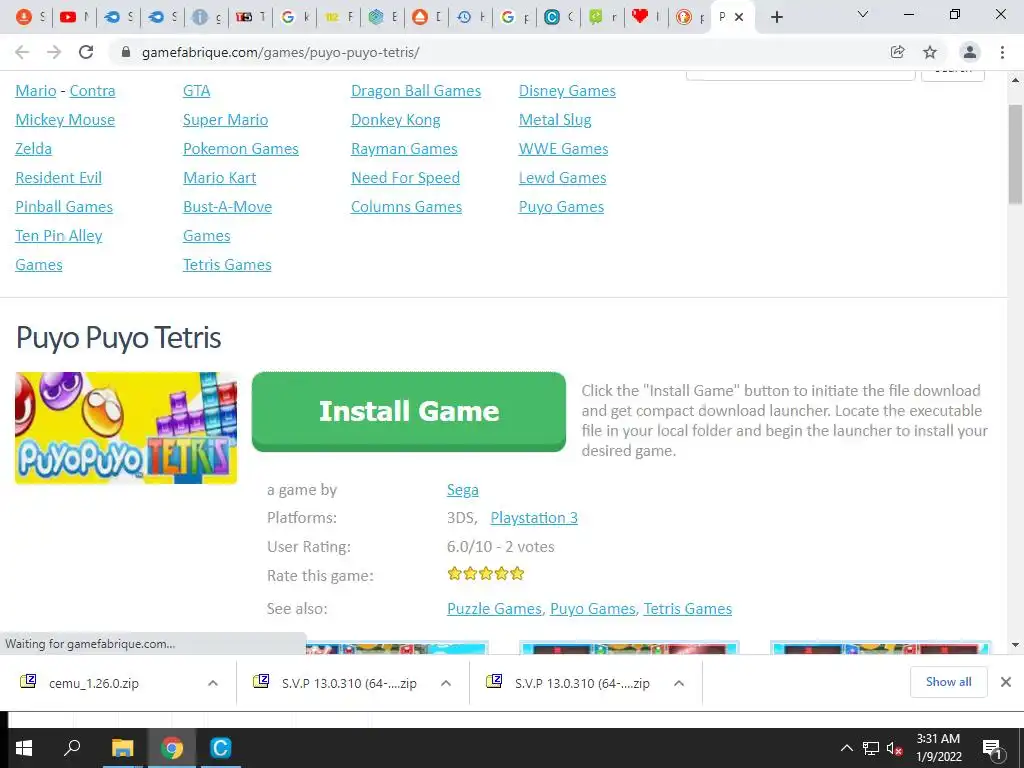Expand options for cemu_1.26.0.zip download
1024x768 pixels.
213,683
